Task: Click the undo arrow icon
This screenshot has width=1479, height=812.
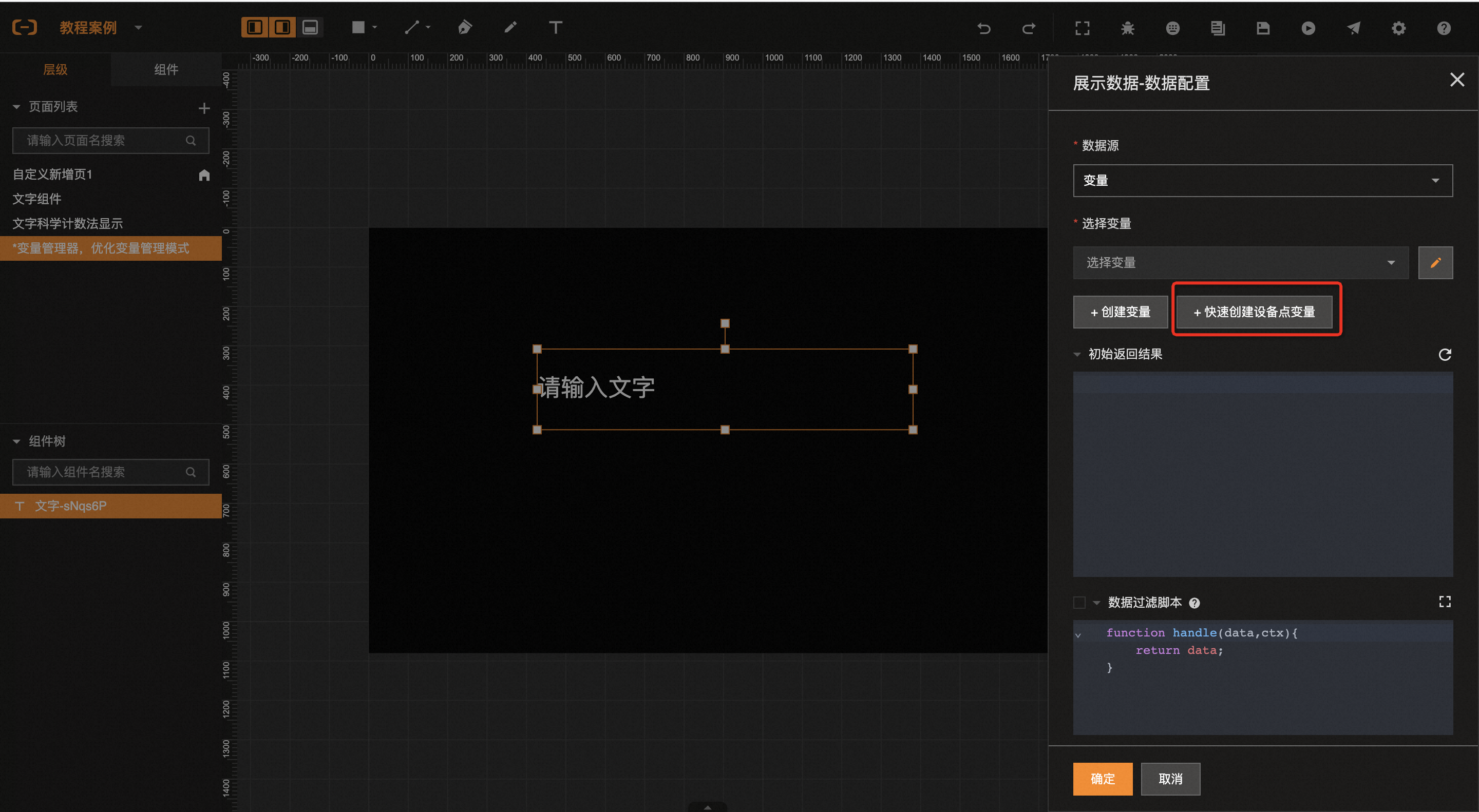Action: point(983,28)
